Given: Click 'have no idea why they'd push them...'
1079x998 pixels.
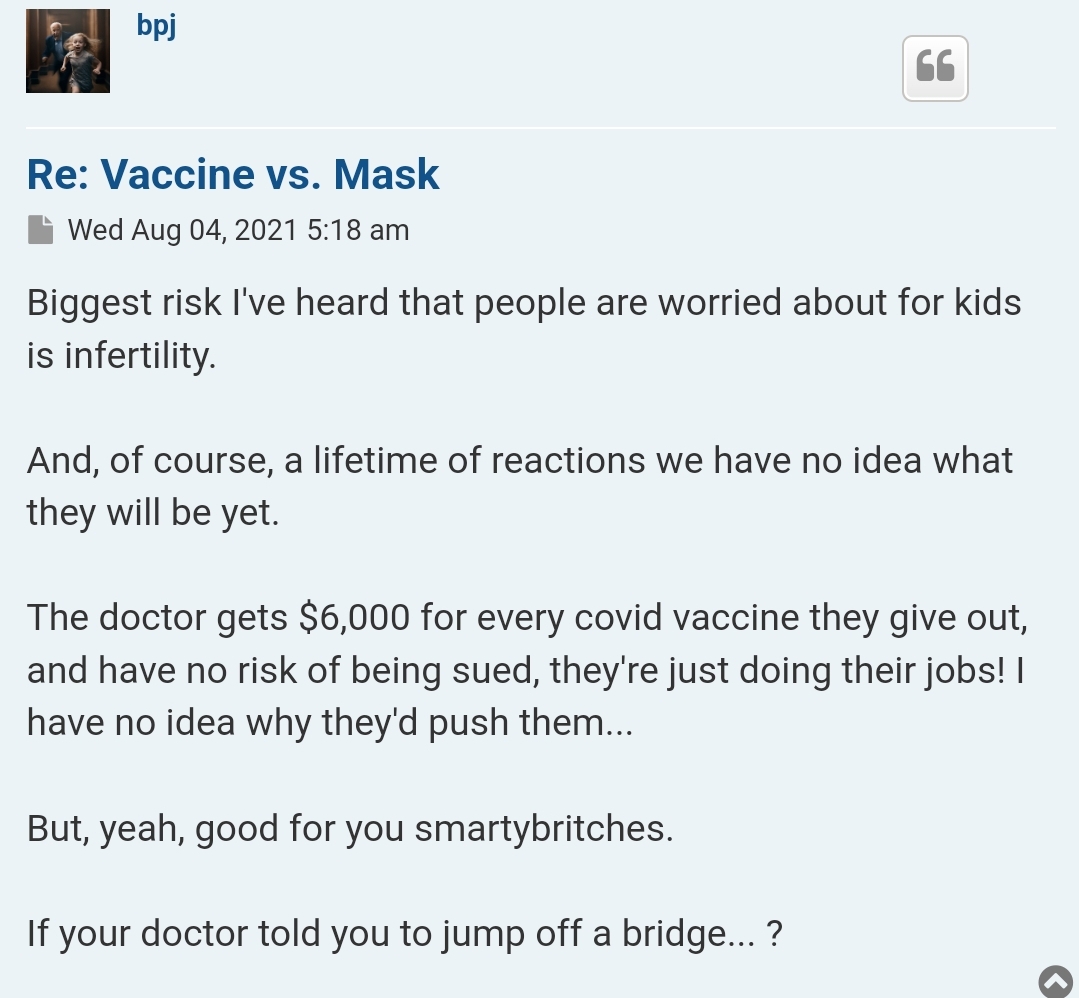Looking at the screenshot, I should (330, 723).
